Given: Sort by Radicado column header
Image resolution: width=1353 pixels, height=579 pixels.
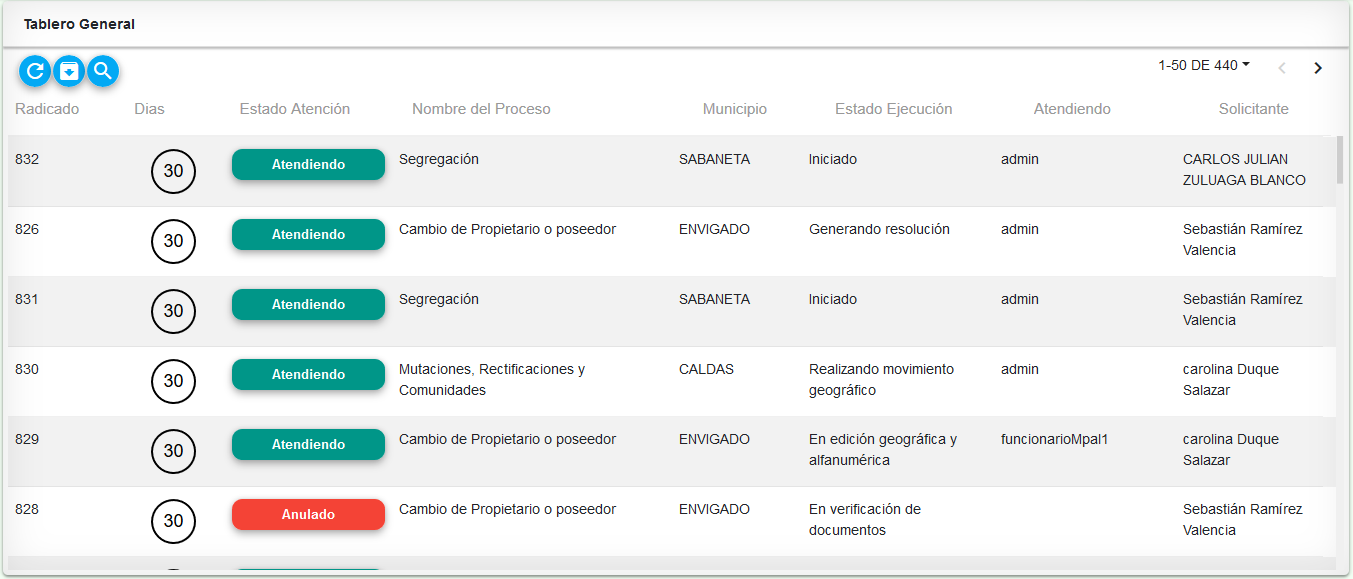Looking at the screenshot, I should pos(47,109).
